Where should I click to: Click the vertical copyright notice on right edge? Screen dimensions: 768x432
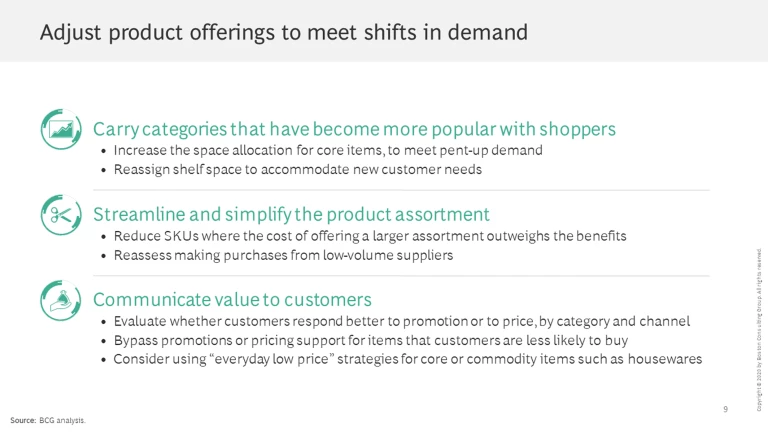759,329
